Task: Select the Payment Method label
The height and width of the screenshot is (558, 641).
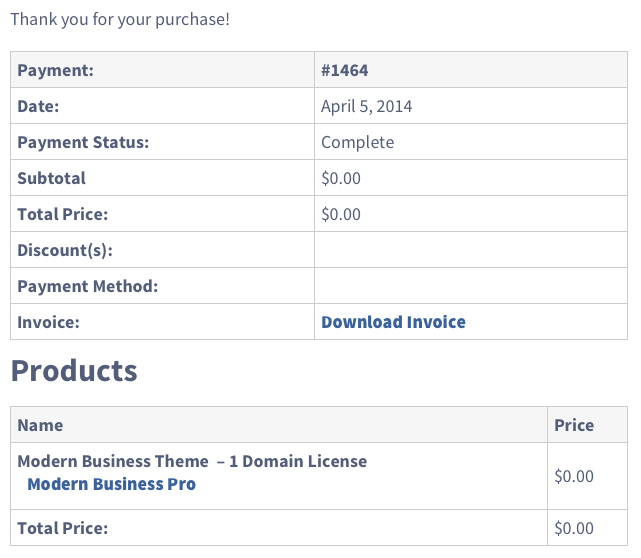Action: [x=87, y=286]
